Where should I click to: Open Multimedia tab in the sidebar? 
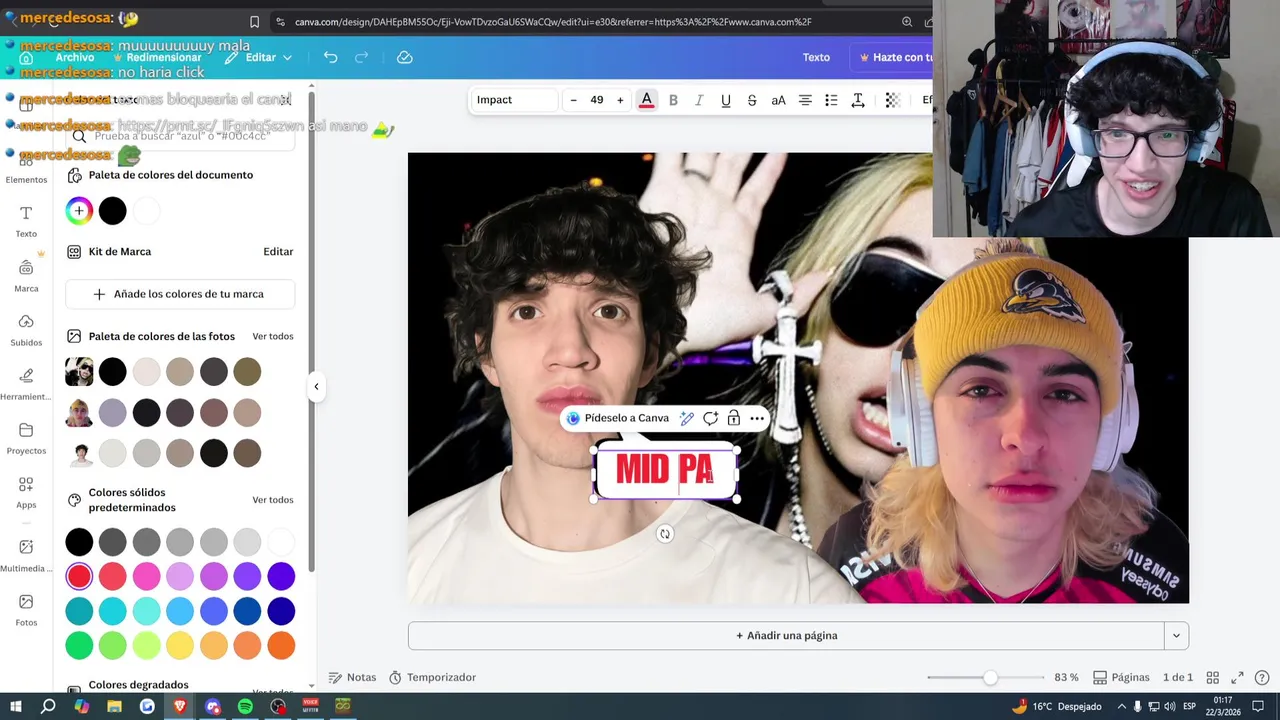click(26, 555)
